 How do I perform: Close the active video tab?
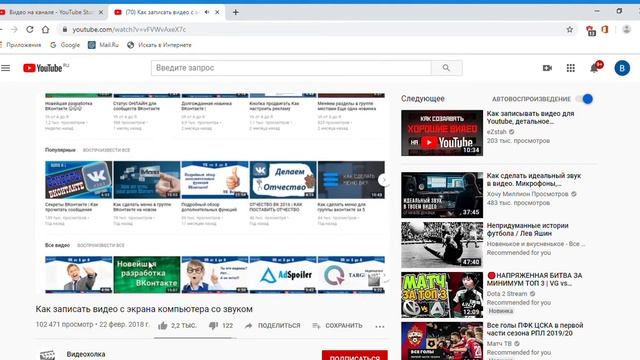coord(217,12)
